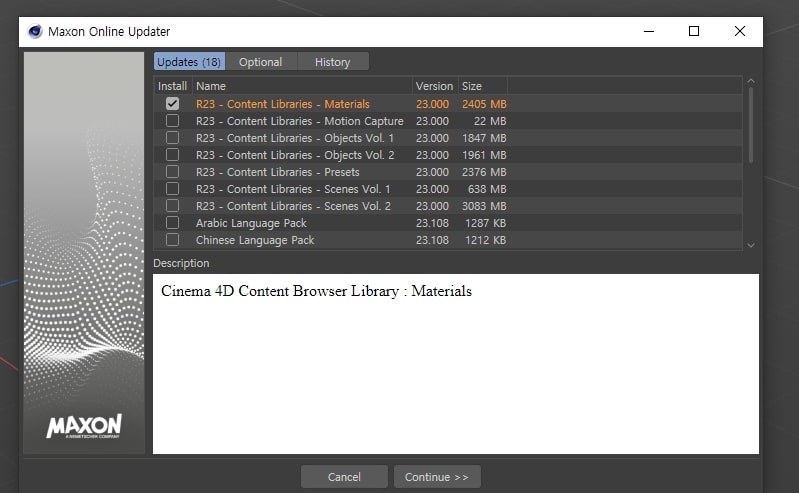Enable install for Objects Vol. 1

tap(172, 138)
